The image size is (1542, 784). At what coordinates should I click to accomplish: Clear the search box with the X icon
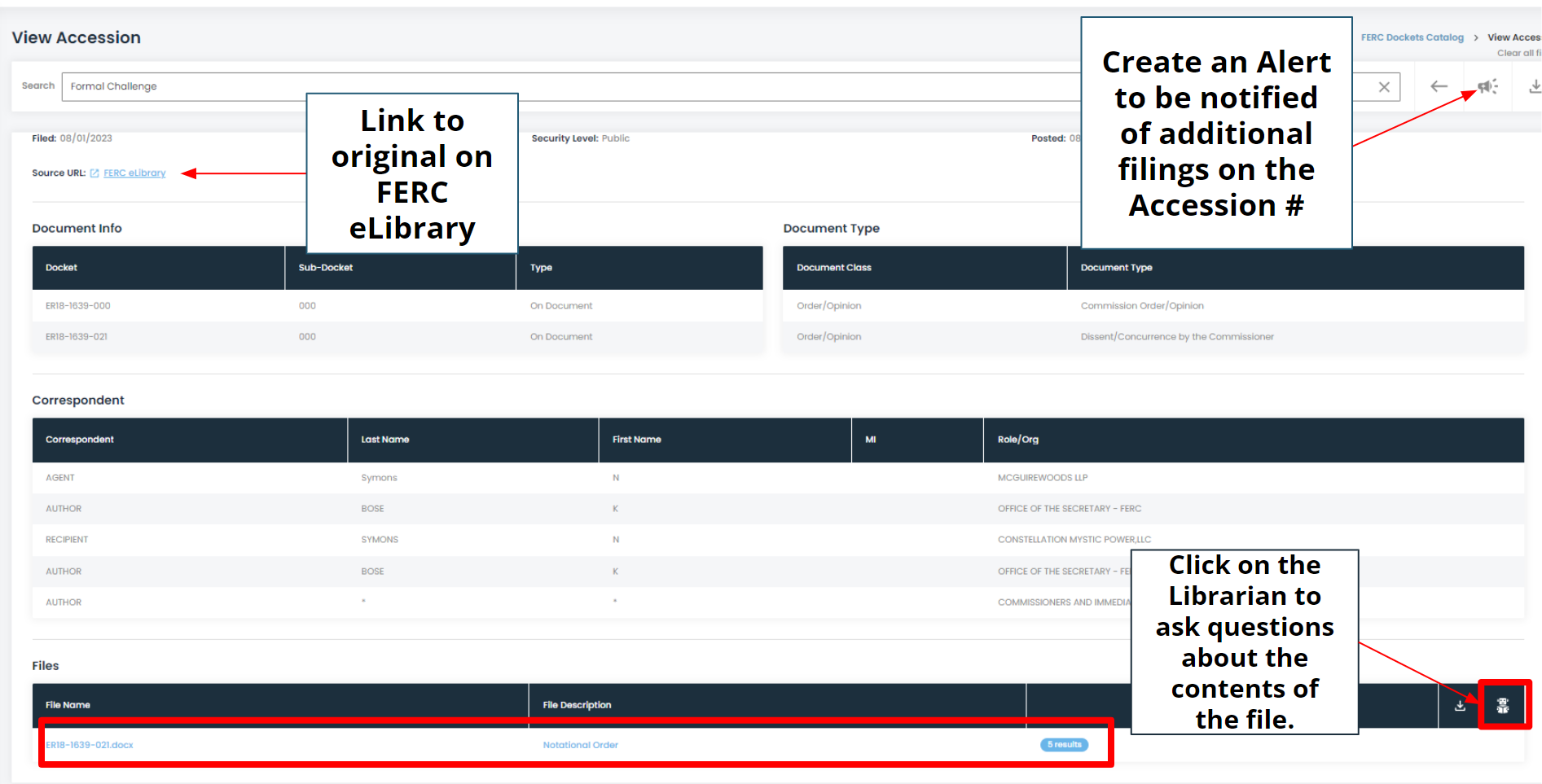point(1384,87)
